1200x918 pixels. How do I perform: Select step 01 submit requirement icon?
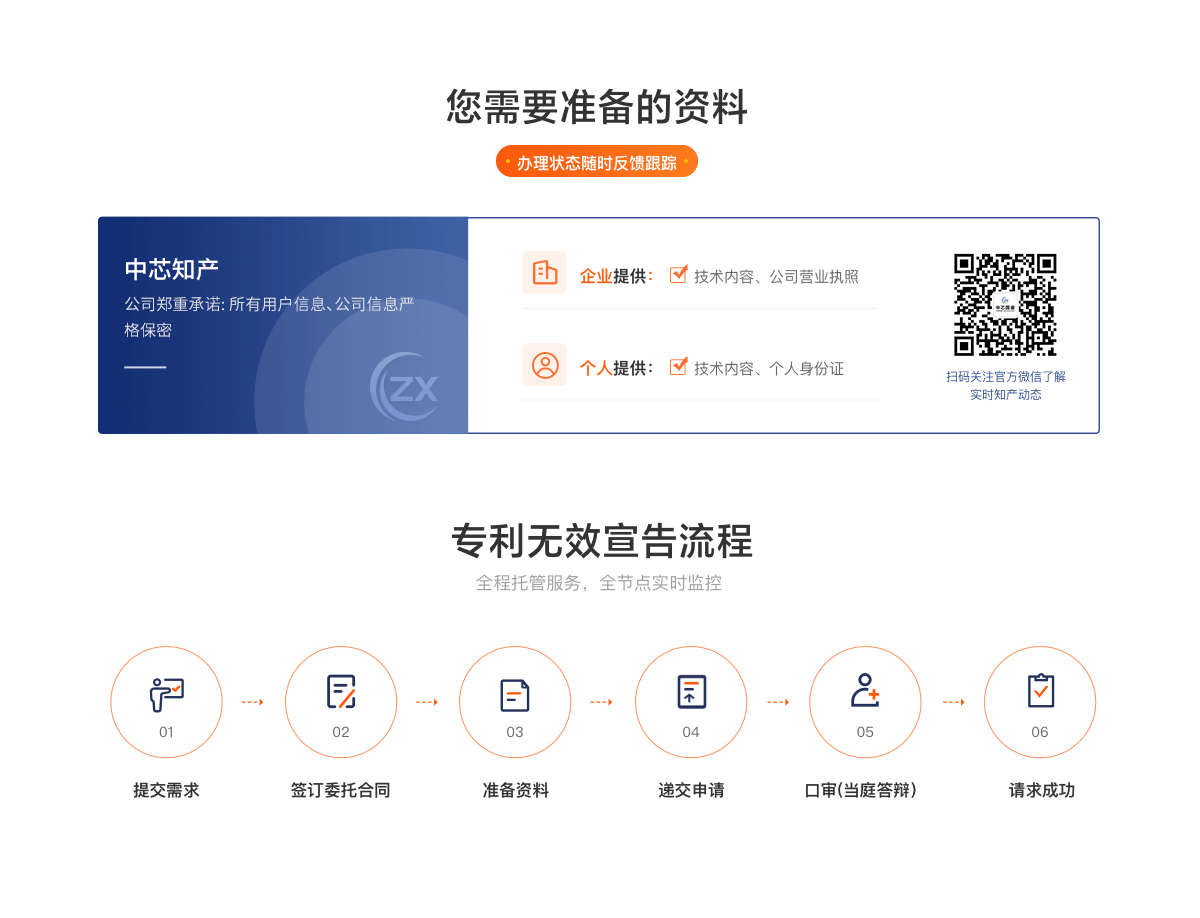(166, 693)
